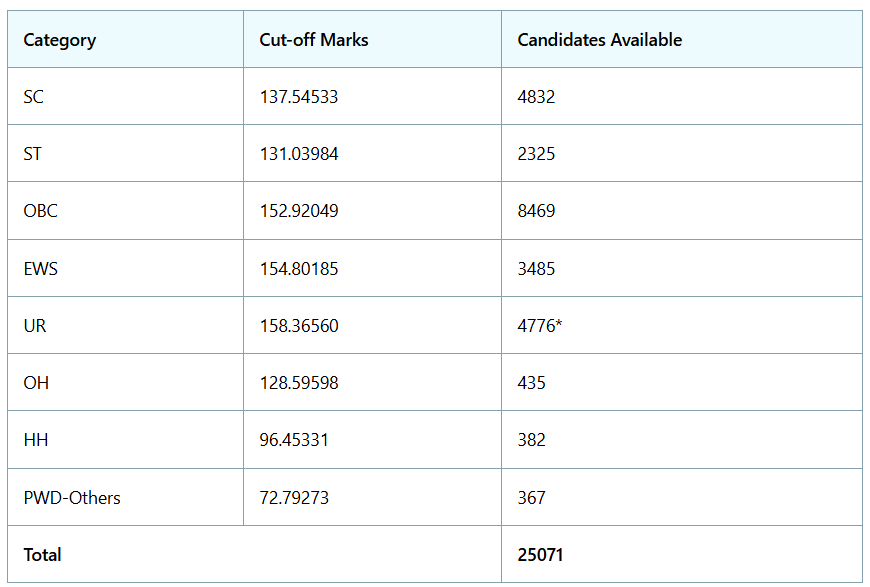Viewport: 870px width, 587px height.
Task: Click UR cut-off marks 158.36560
Action: [x=299, y=326]
